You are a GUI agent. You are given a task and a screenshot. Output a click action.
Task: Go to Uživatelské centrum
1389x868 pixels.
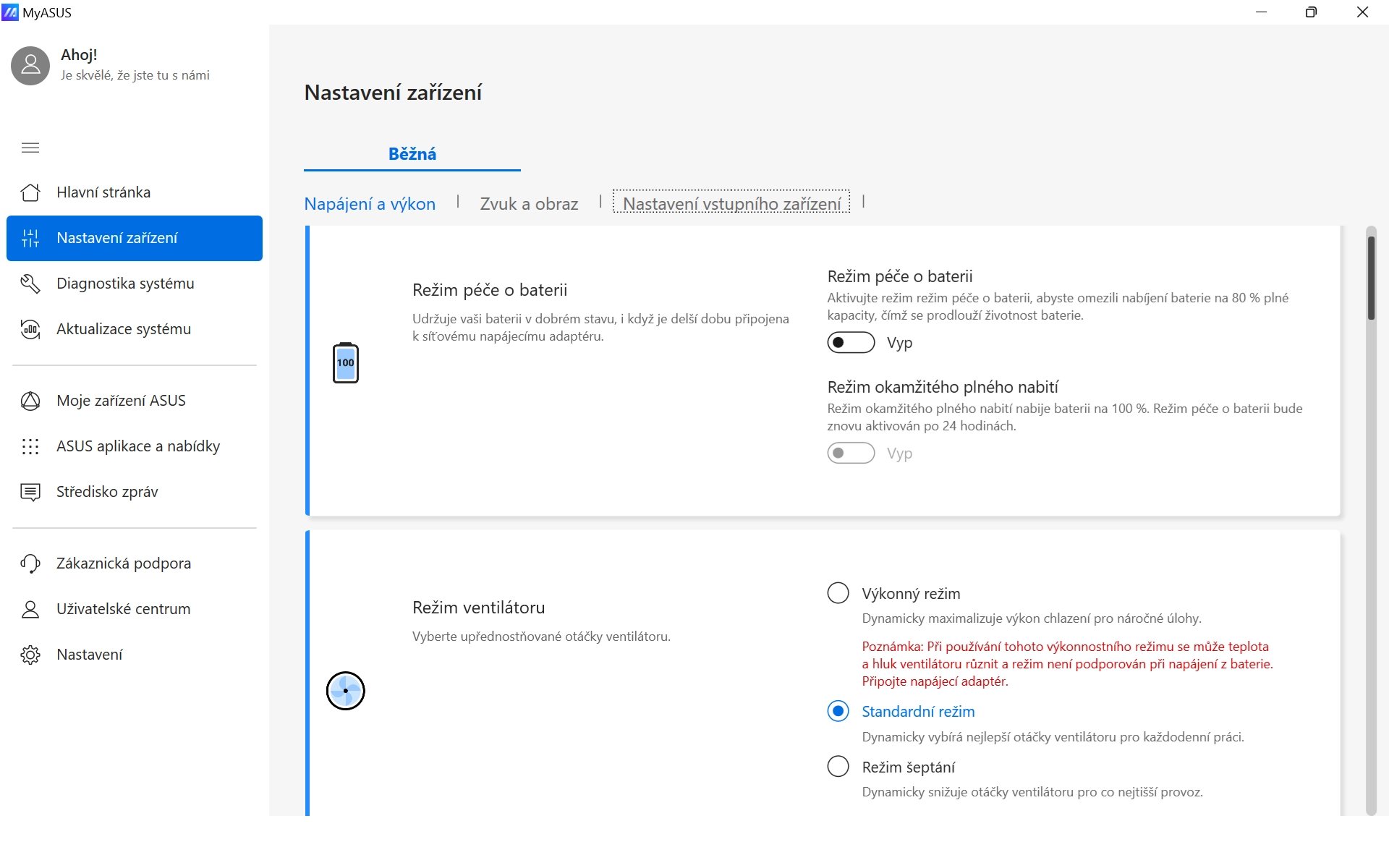pyautogui.click(x=123, y=609)
